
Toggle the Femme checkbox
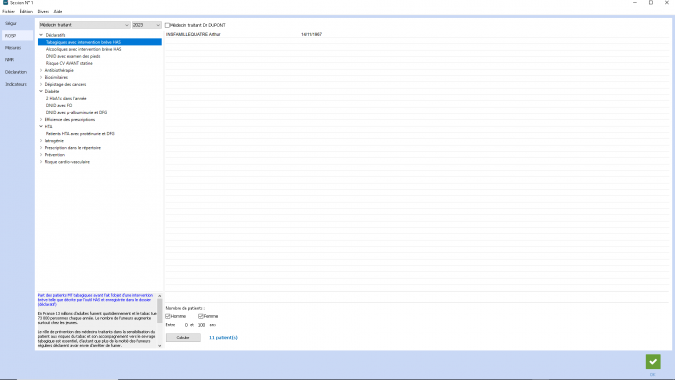[x=201, y=316]
